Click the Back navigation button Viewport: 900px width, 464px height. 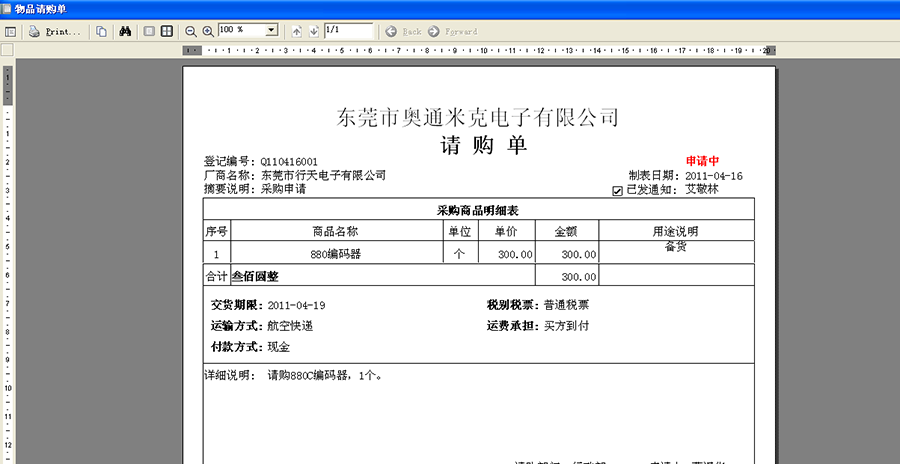coord(404,32)
